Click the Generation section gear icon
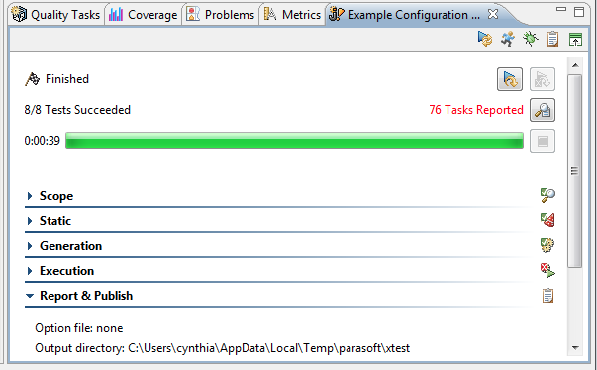The image size is (597, 370). [548, 245]
